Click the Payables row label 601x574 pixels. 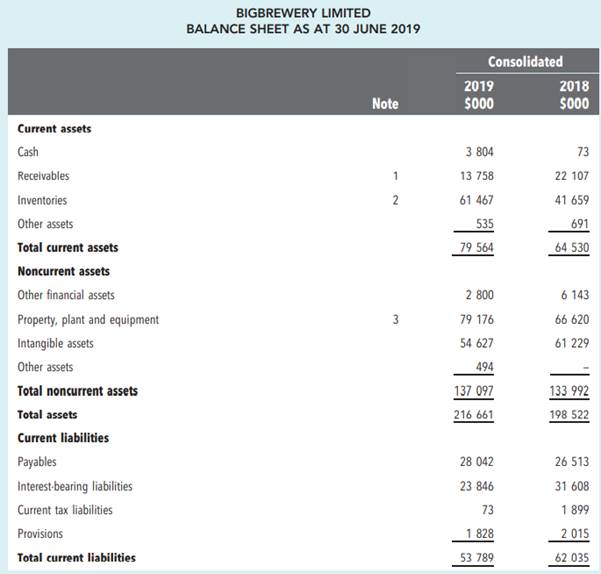point(37,462)
